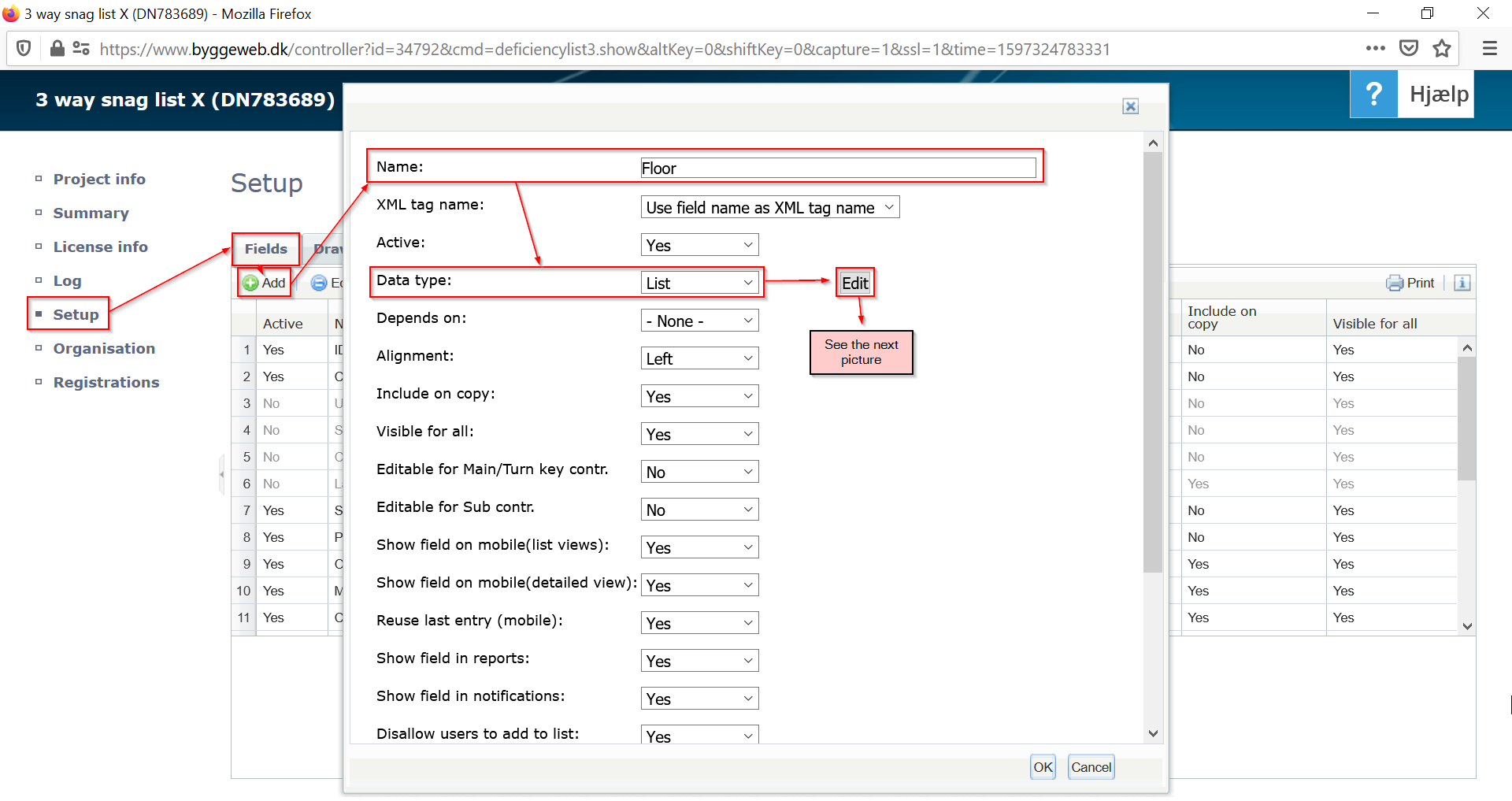The image size is (1512, 801).
Task: Open Log in the sidebar
Action: click(67, 280)
